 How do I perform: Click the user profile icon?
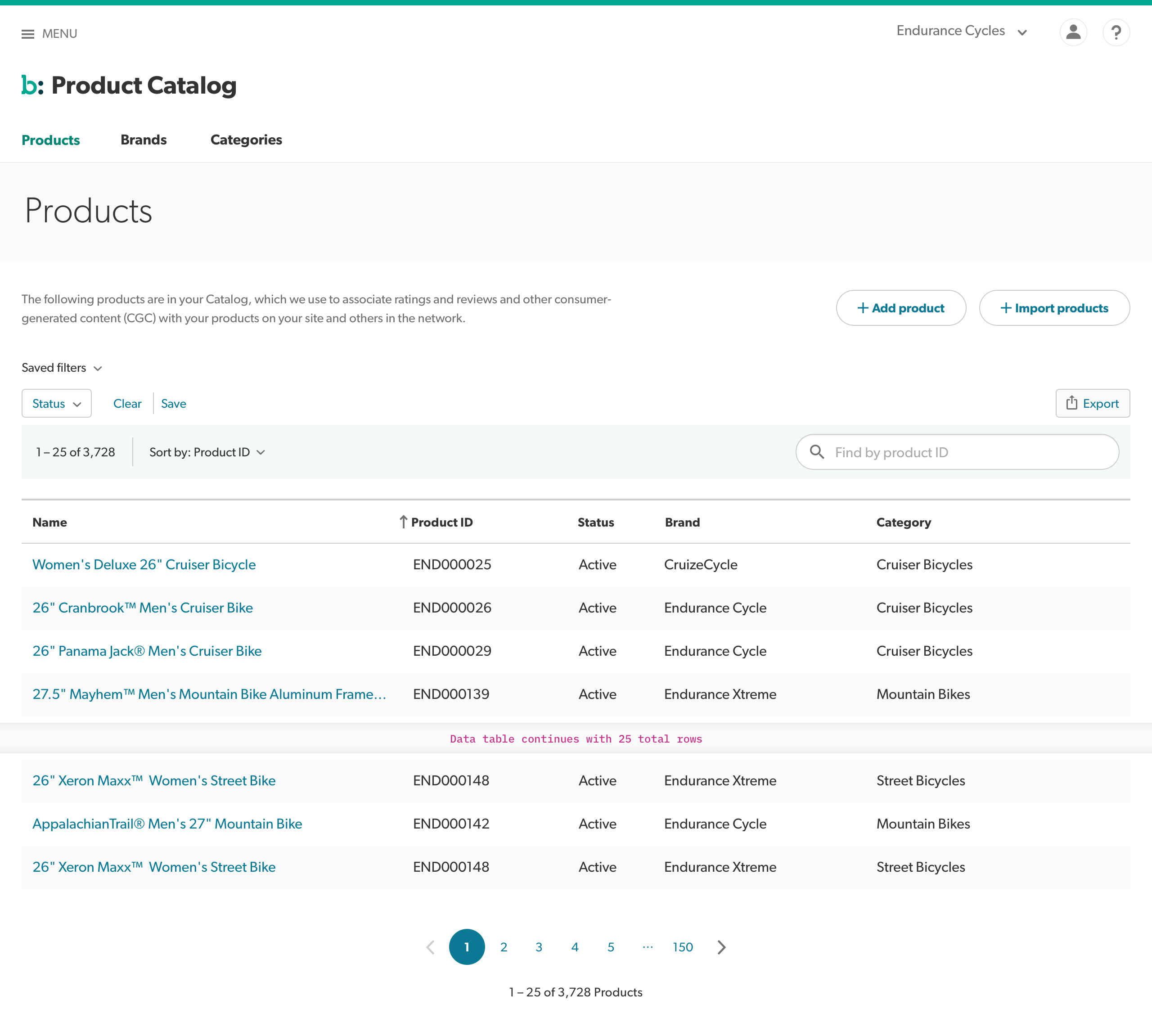(x=1073, y=32)
